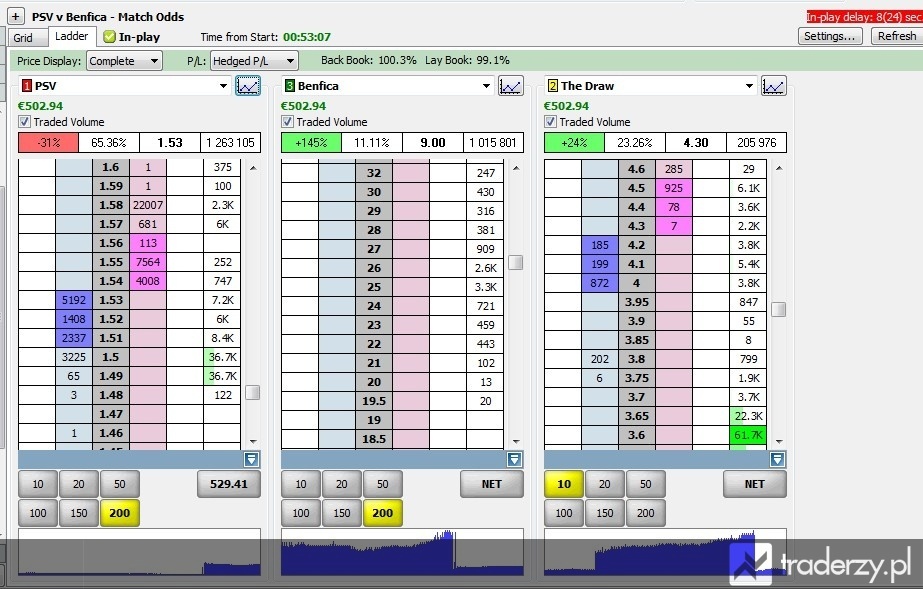Screen dimensions: 923x589
Task: Select stake 10 for Benfica
Action: [301, 484]
